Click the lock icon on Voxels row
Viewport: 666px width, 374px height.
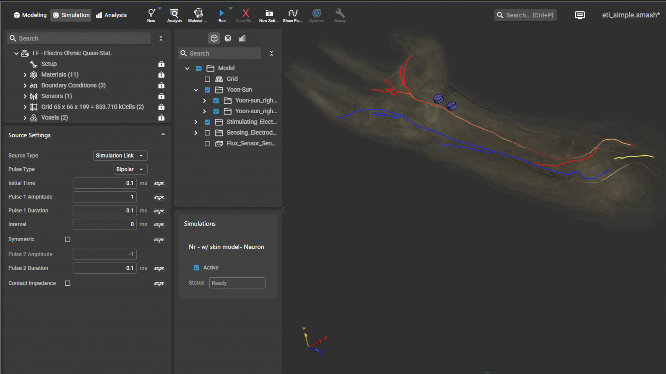pos(161,118)
